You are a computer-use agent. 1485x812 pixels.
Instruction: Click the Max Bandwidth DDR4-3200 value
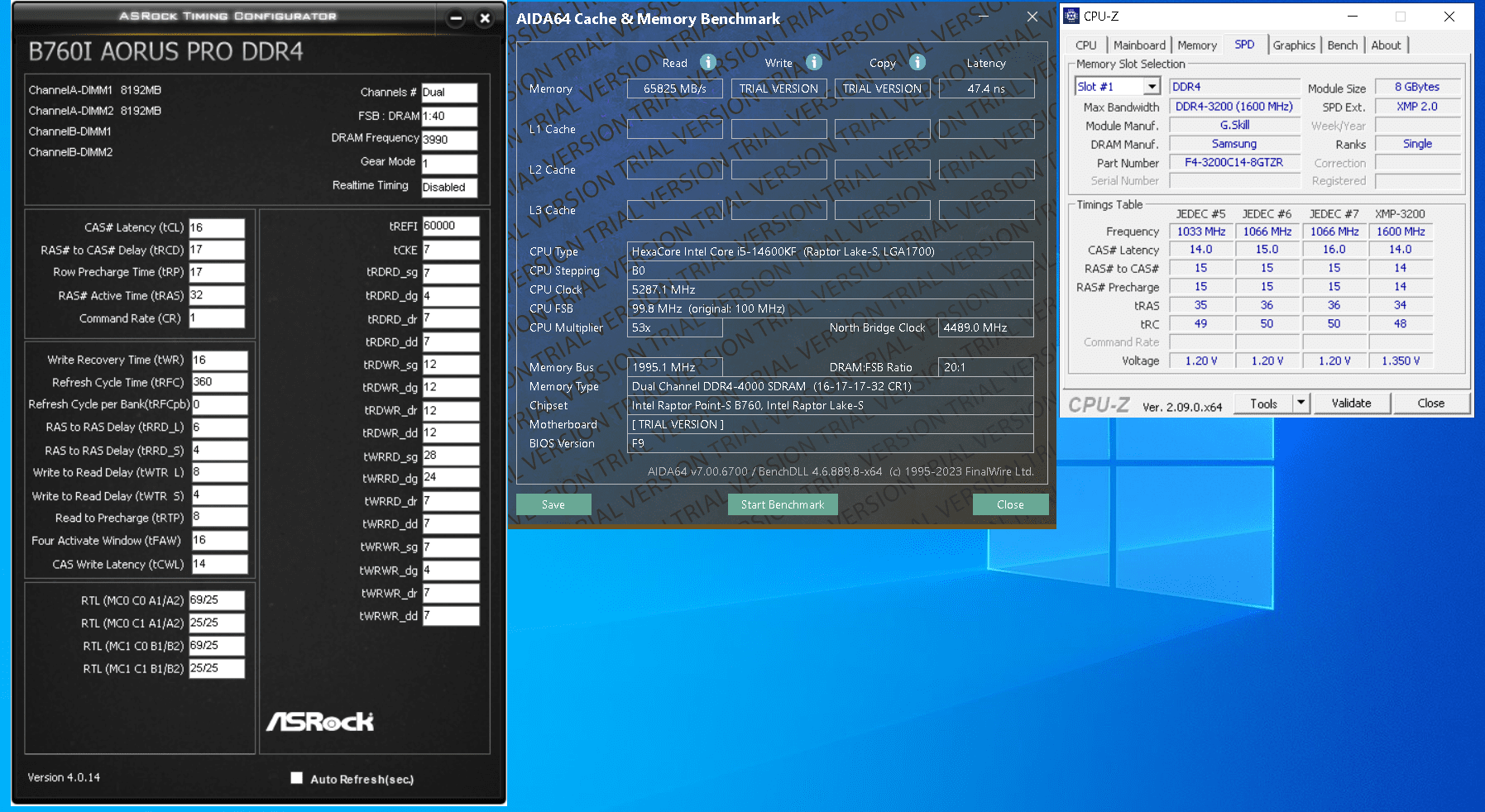click(1234, 107)
